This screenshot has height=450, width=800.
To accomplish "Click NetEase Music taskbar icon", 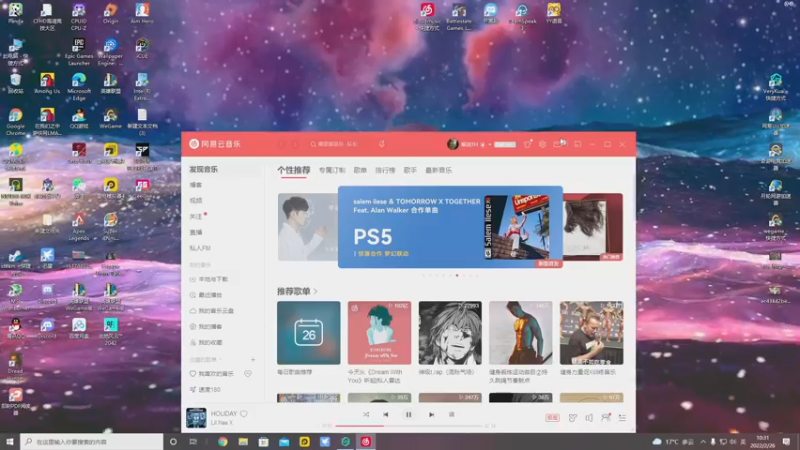I will 366,442.
